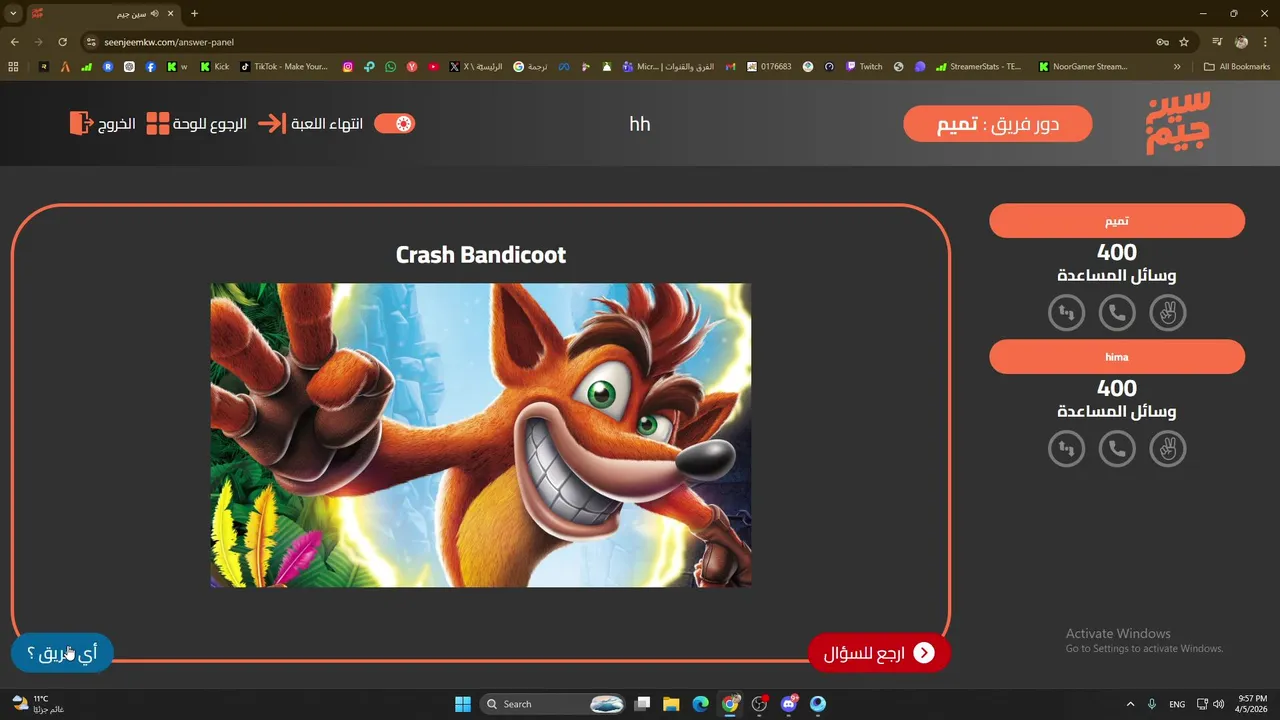
Task: Use the phone call lifeline for team hima
Action: click(1117, 449)
